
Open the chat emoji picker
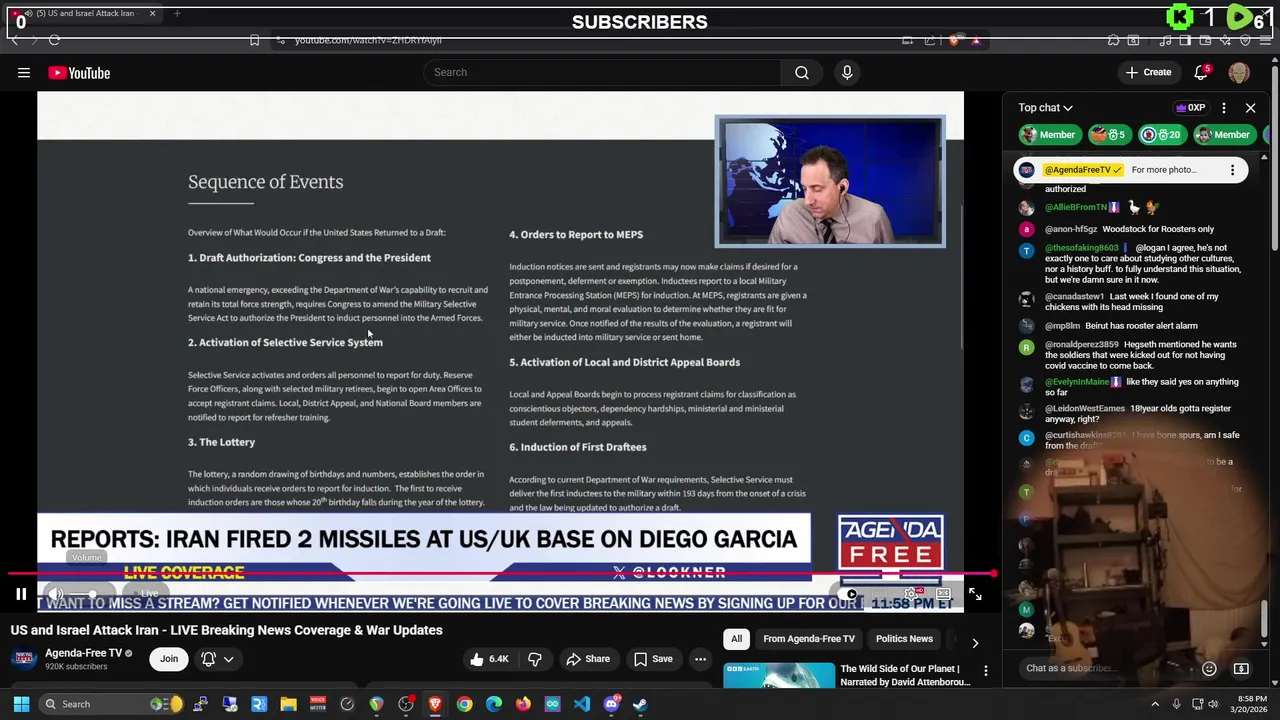click(1209, 668)
